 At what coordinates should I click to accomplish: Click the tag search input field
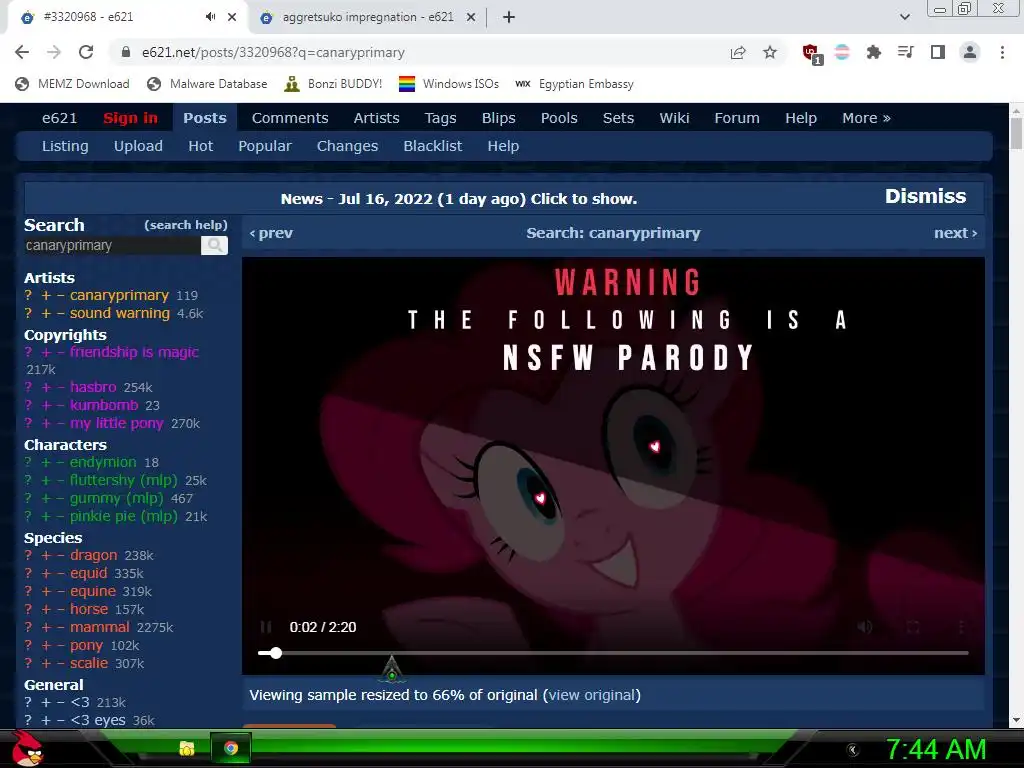112,246
